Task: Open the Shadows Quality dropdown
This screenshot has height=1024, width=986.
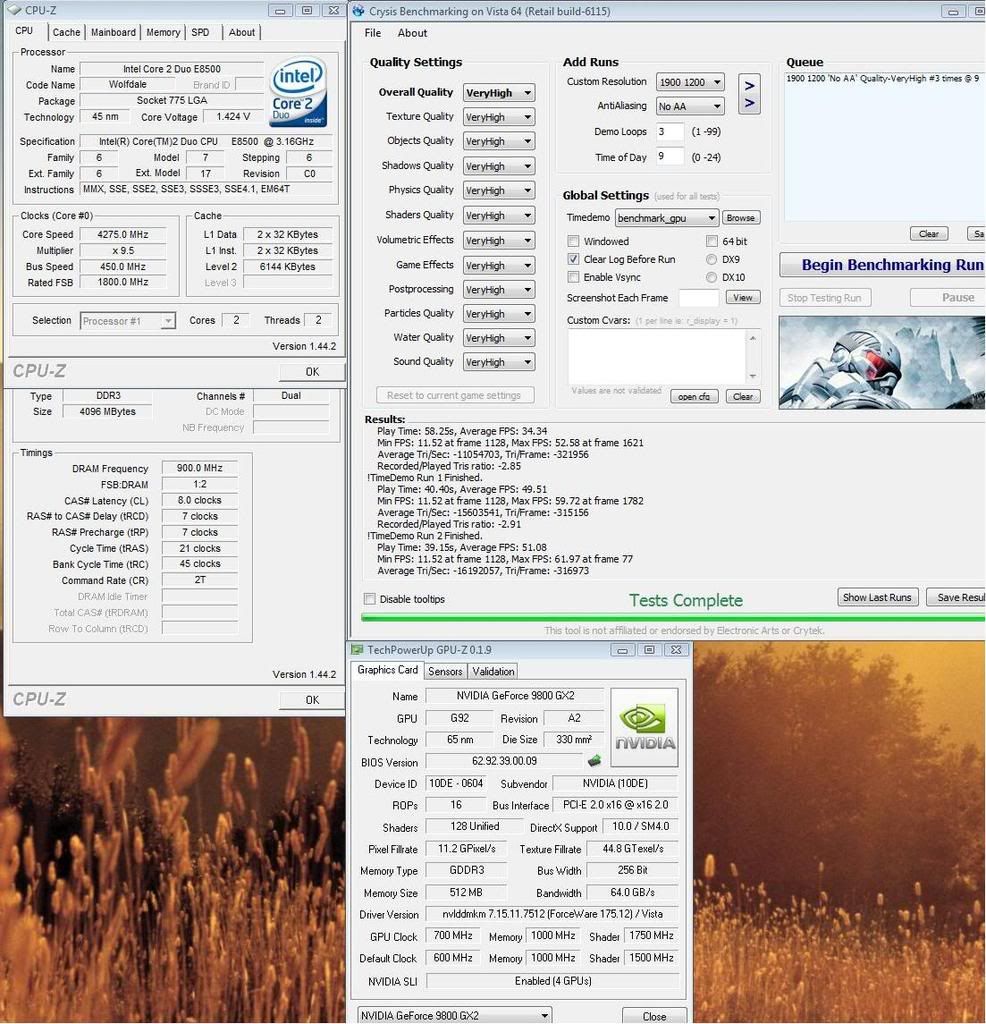Action: pos(499,166)
